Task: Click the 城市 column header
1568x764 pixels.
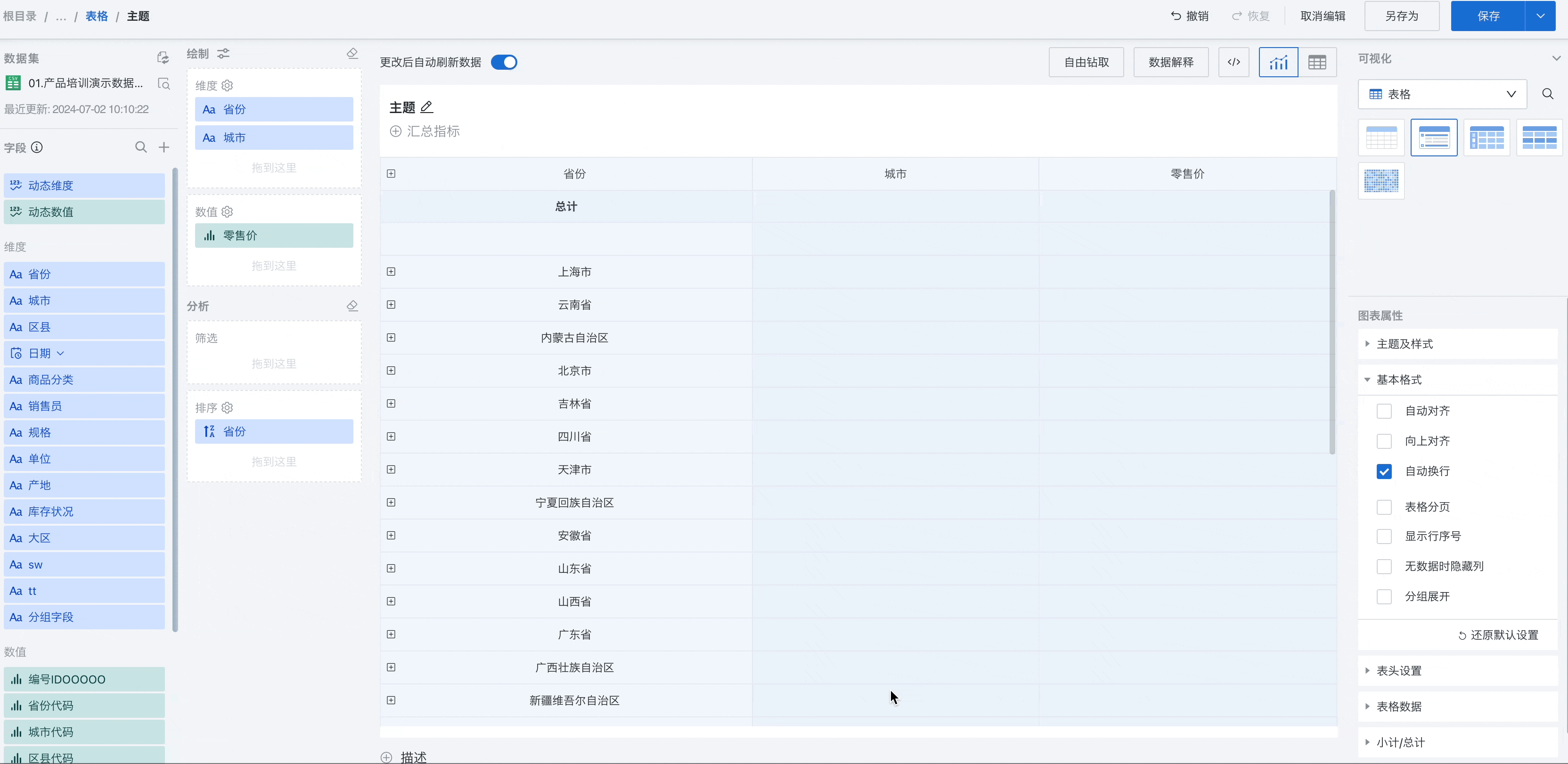Action: point(895,173)
